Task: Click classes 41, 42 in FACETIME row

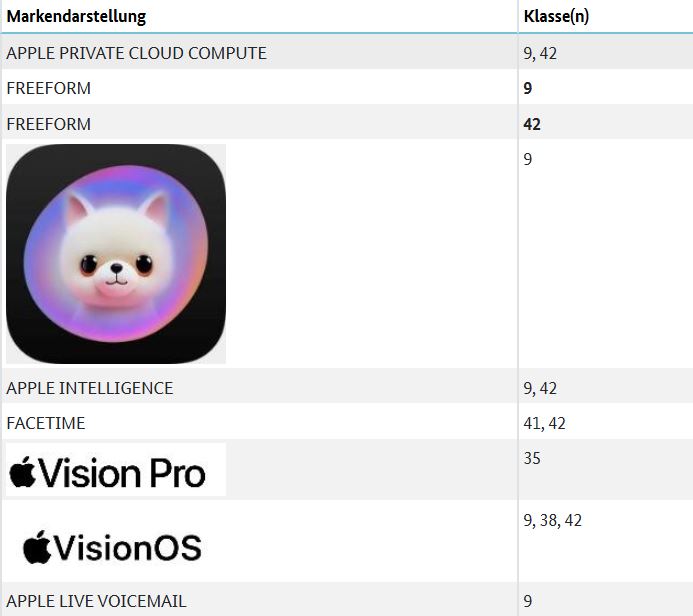Action: click(544, 423)
